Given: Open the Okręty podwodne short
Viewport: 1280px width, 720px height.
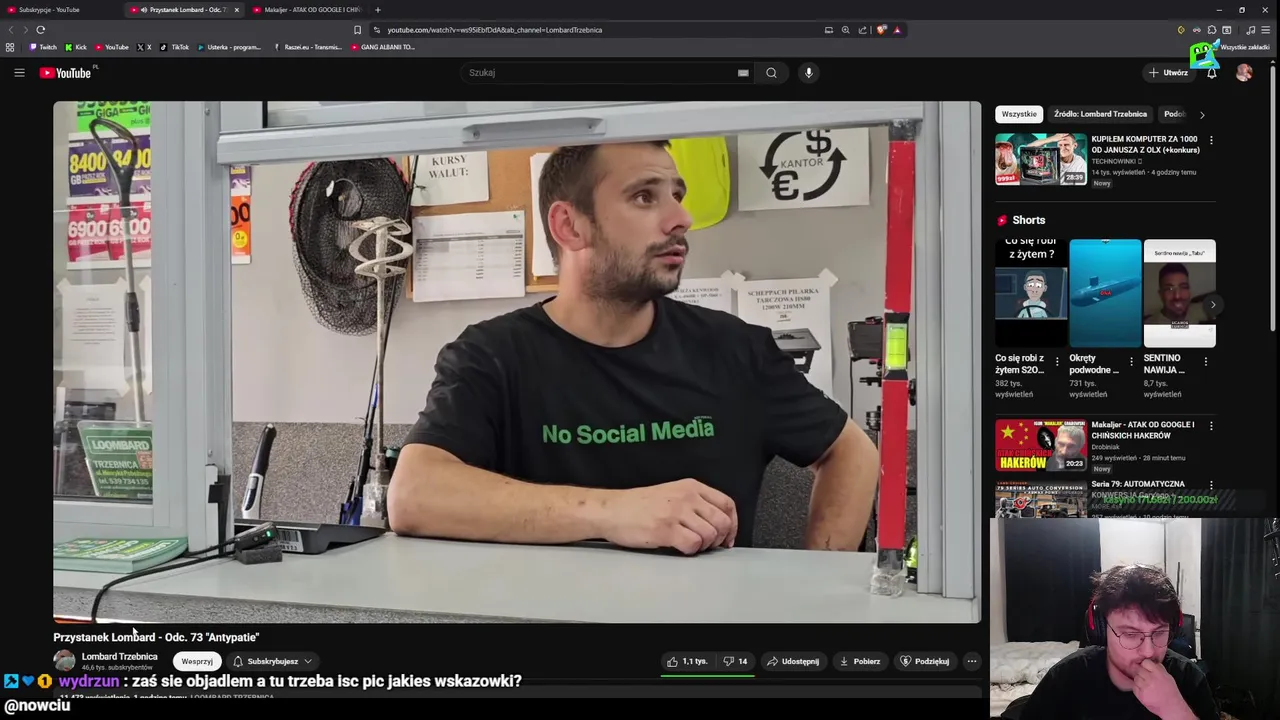Looking at the screenshot, I should click(1105, 293).
